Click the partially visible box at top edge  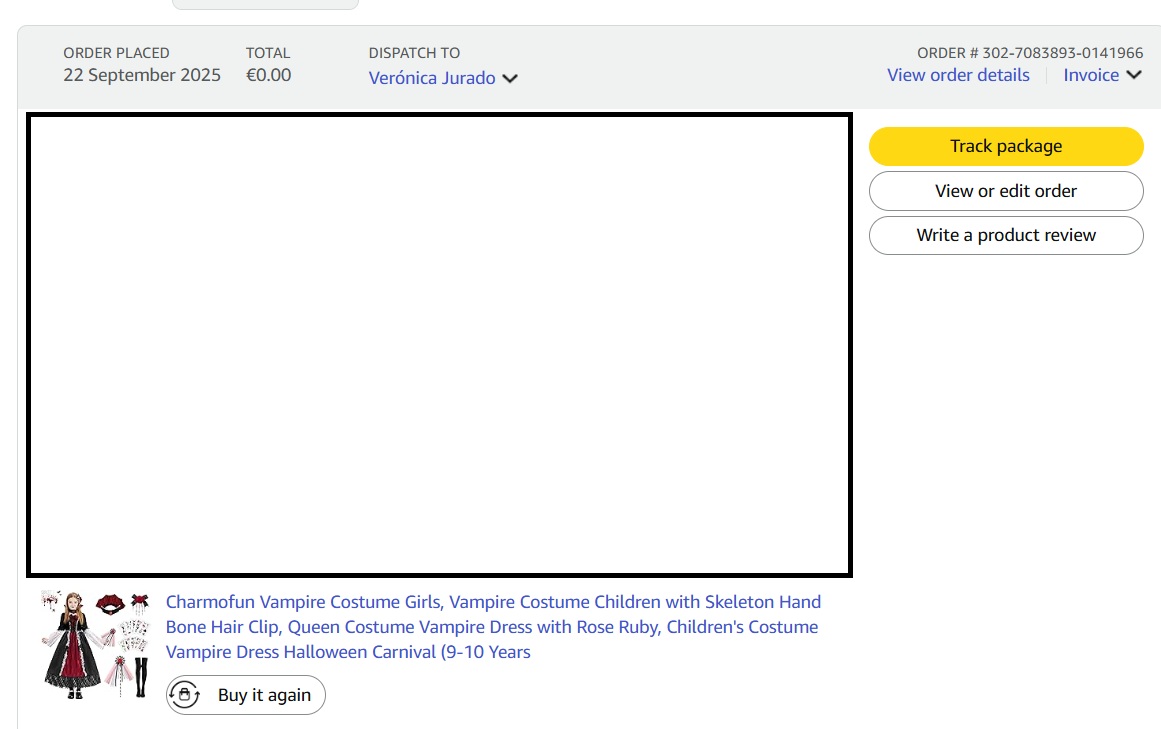(265, 4)
